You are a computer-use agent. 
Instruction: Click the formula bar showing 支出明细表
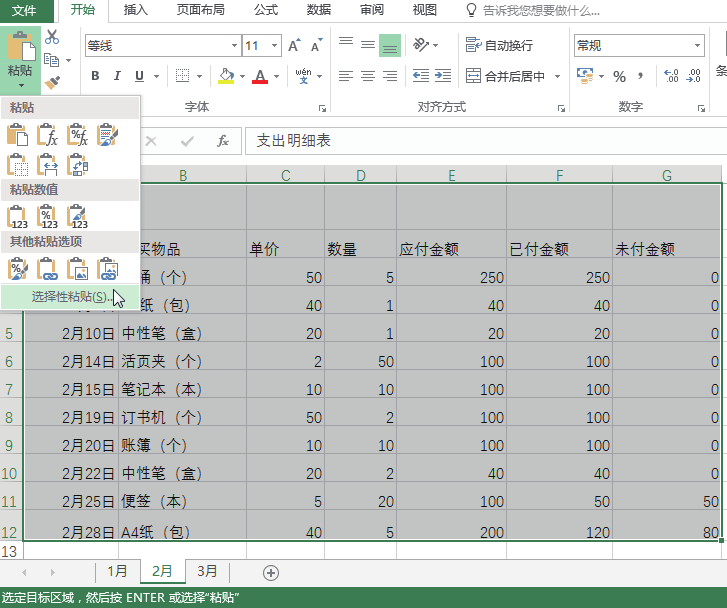486,141
